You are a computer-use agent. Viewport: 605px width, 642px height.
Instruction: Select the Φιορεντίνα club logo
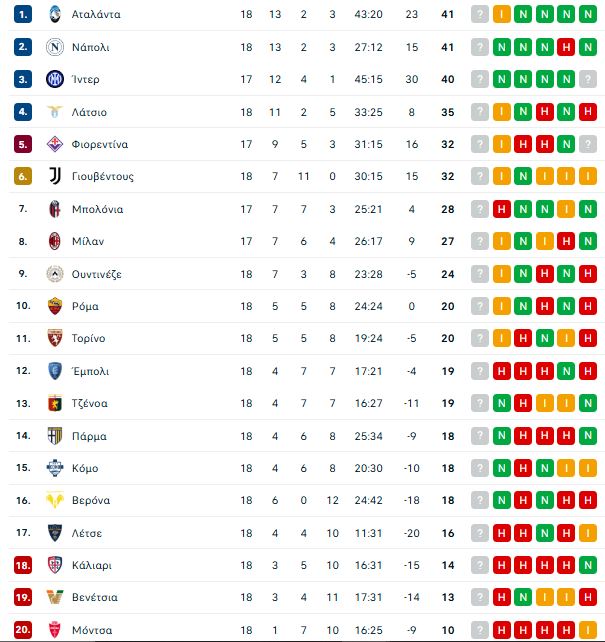[55, 144]
